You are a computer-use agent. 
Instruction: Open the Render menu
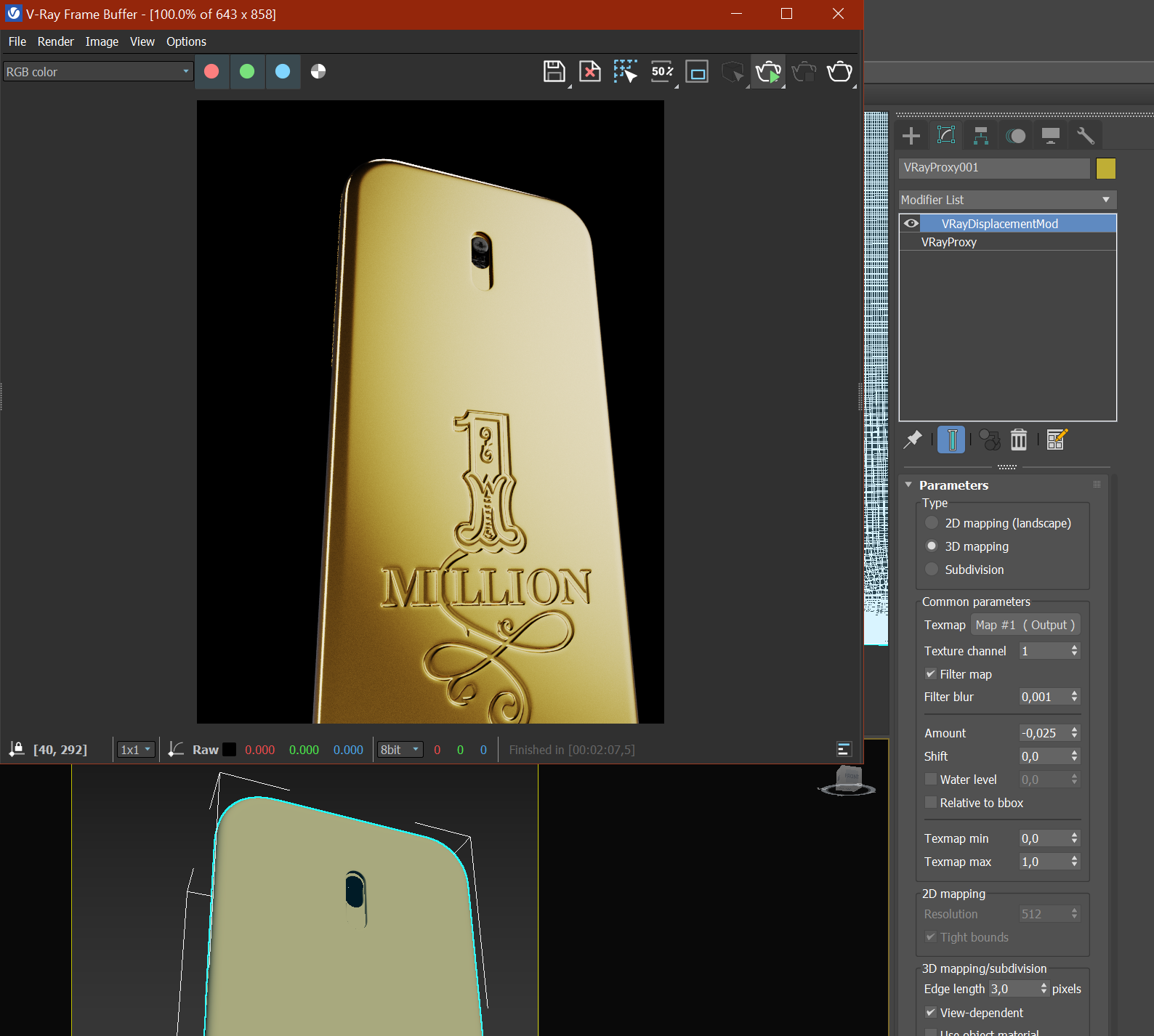coord(56,41)
